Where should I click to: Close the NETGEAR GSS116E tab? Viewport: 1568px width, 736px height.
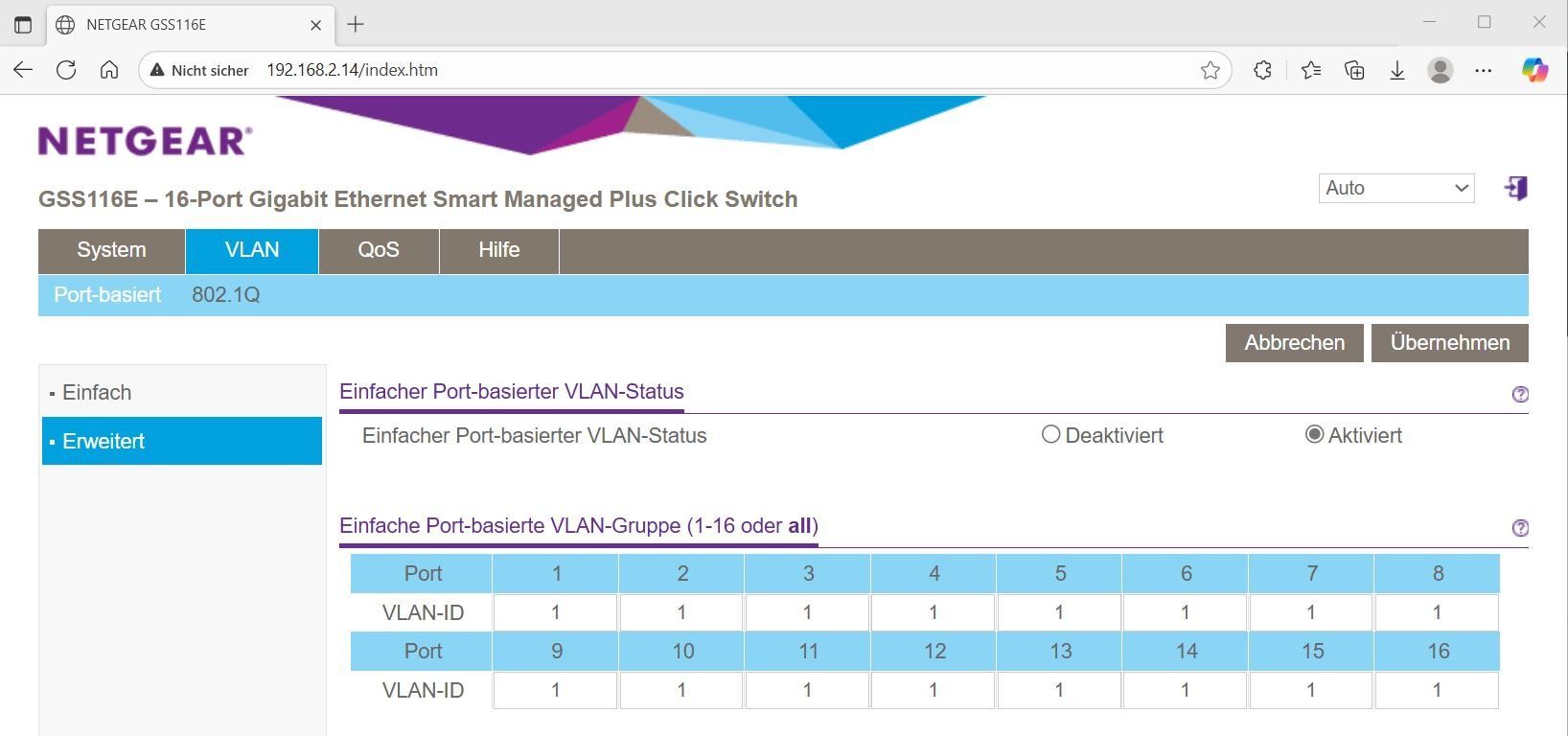click(315, 25)
